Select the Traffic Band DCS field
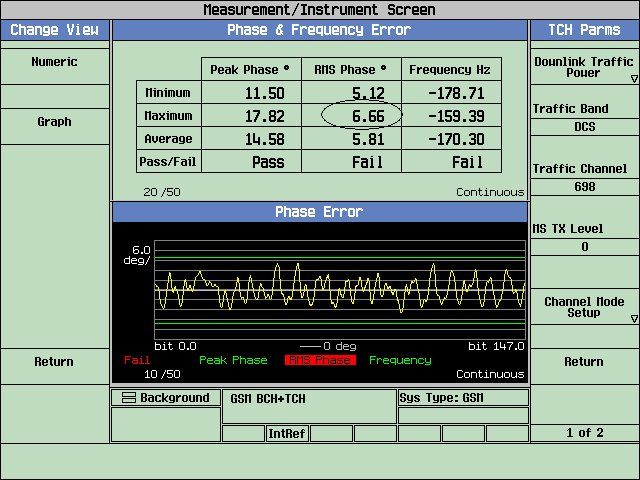 (584, 127)
